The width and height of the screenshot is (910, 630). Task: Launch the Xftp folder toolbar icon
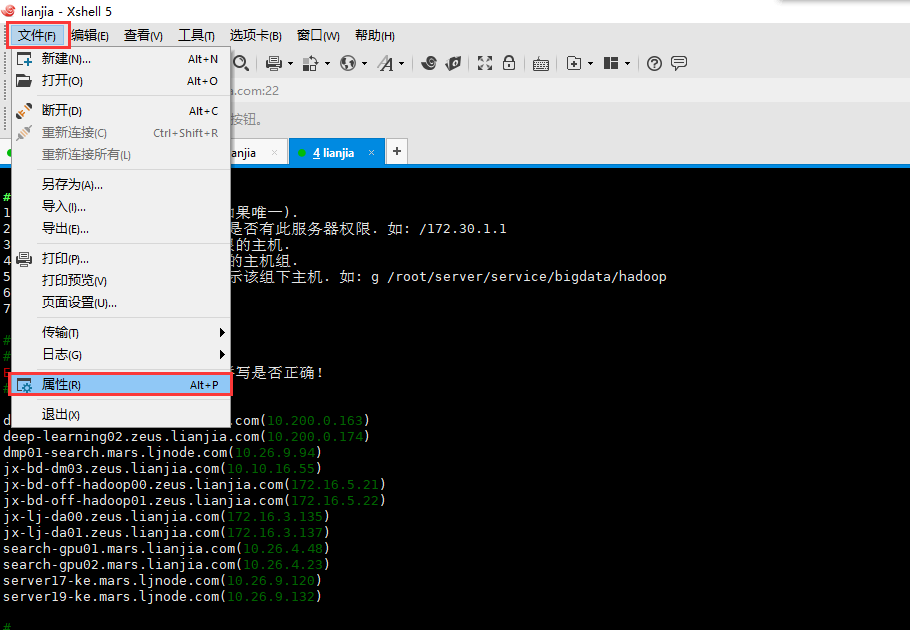tap(453, 63)
